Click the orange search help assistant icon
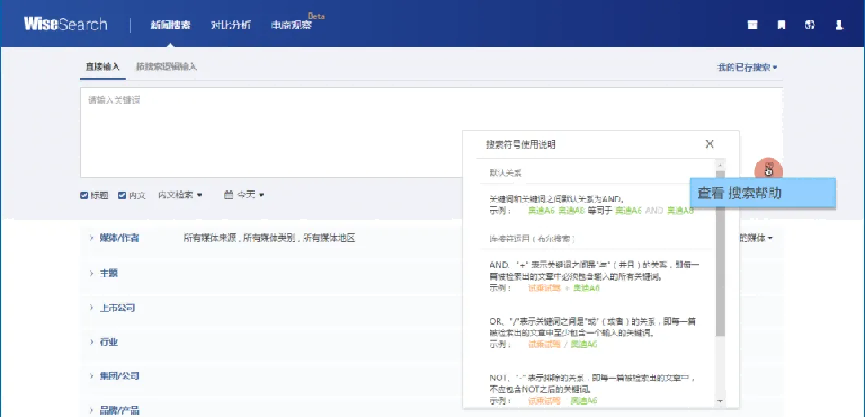The image size is (865, 417). point(767,168)
